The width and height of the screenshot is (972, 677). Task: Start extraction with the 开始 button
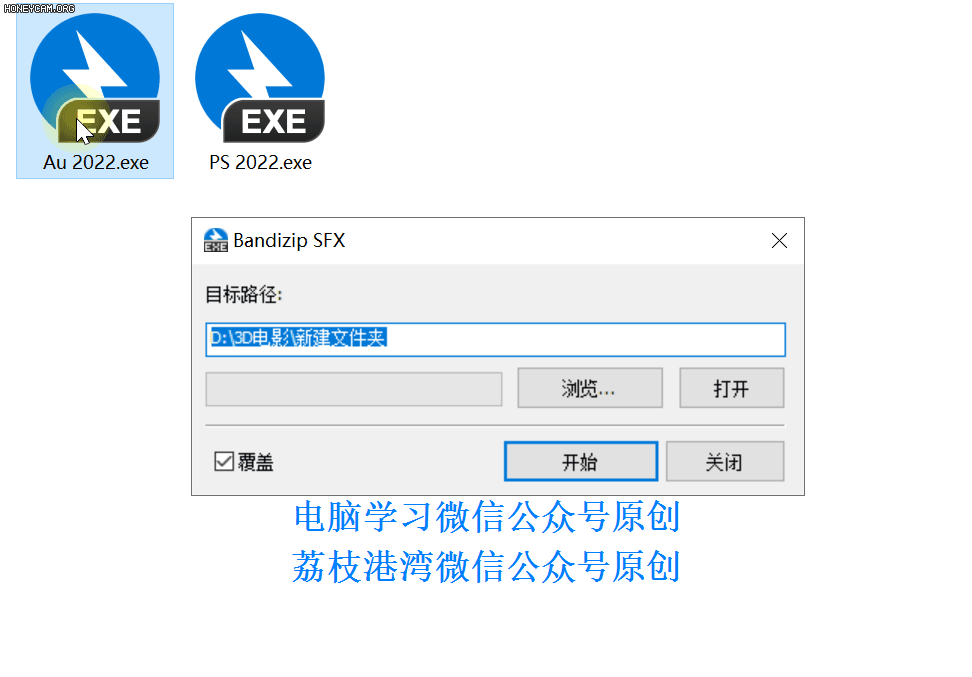pyautogui.click(x=581, y=461)
